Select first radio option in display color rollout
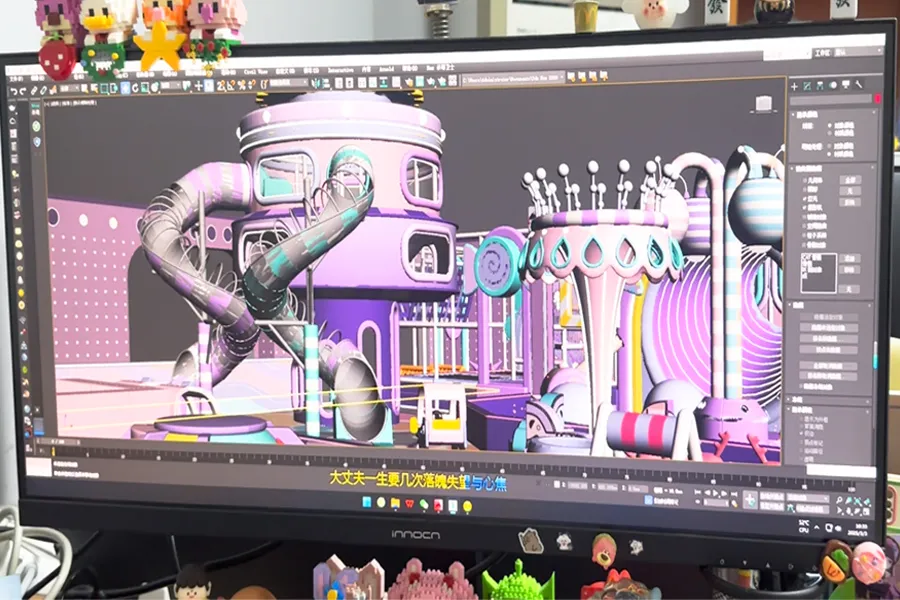Image resolution: width=900 pixels, height=600 pixels. point(830,125)
